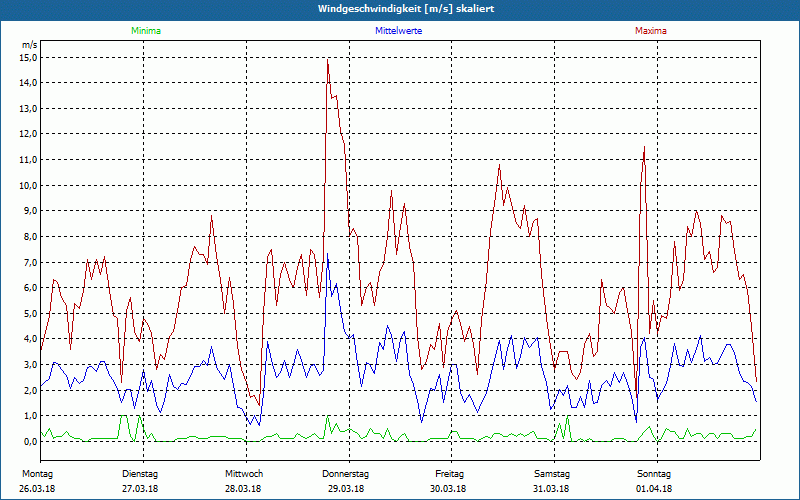Click the 01.04.18 date label
This screenshot has height=500, width=800.
click(x=654, y=489)
